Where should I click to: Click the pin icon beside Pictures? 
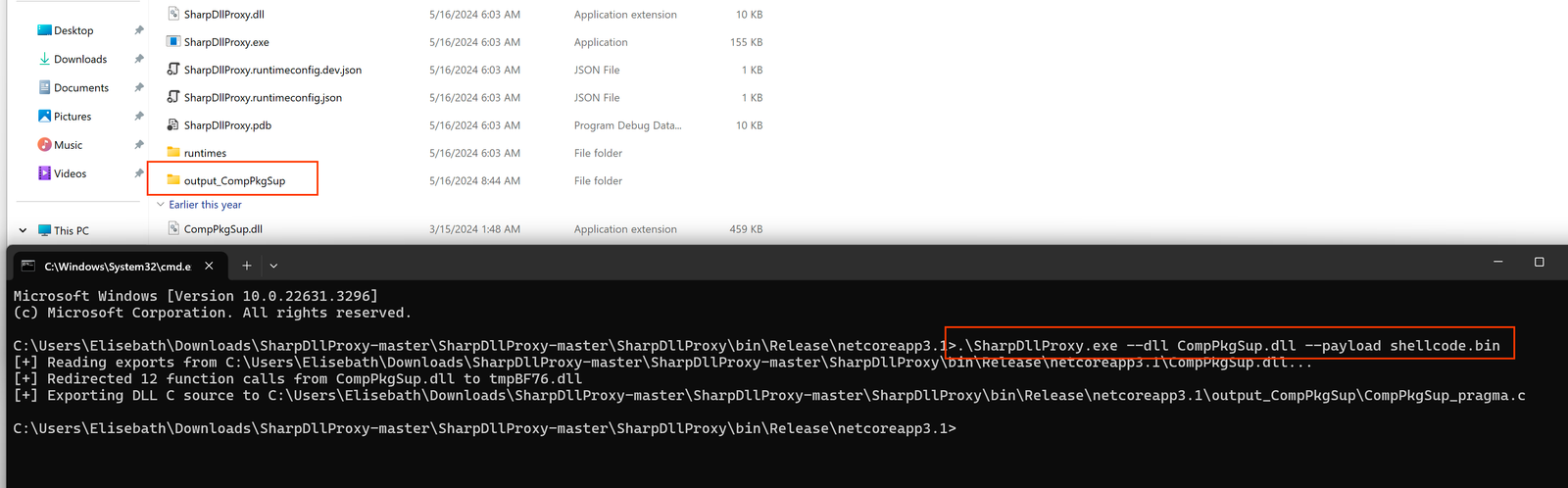[139, 117]
